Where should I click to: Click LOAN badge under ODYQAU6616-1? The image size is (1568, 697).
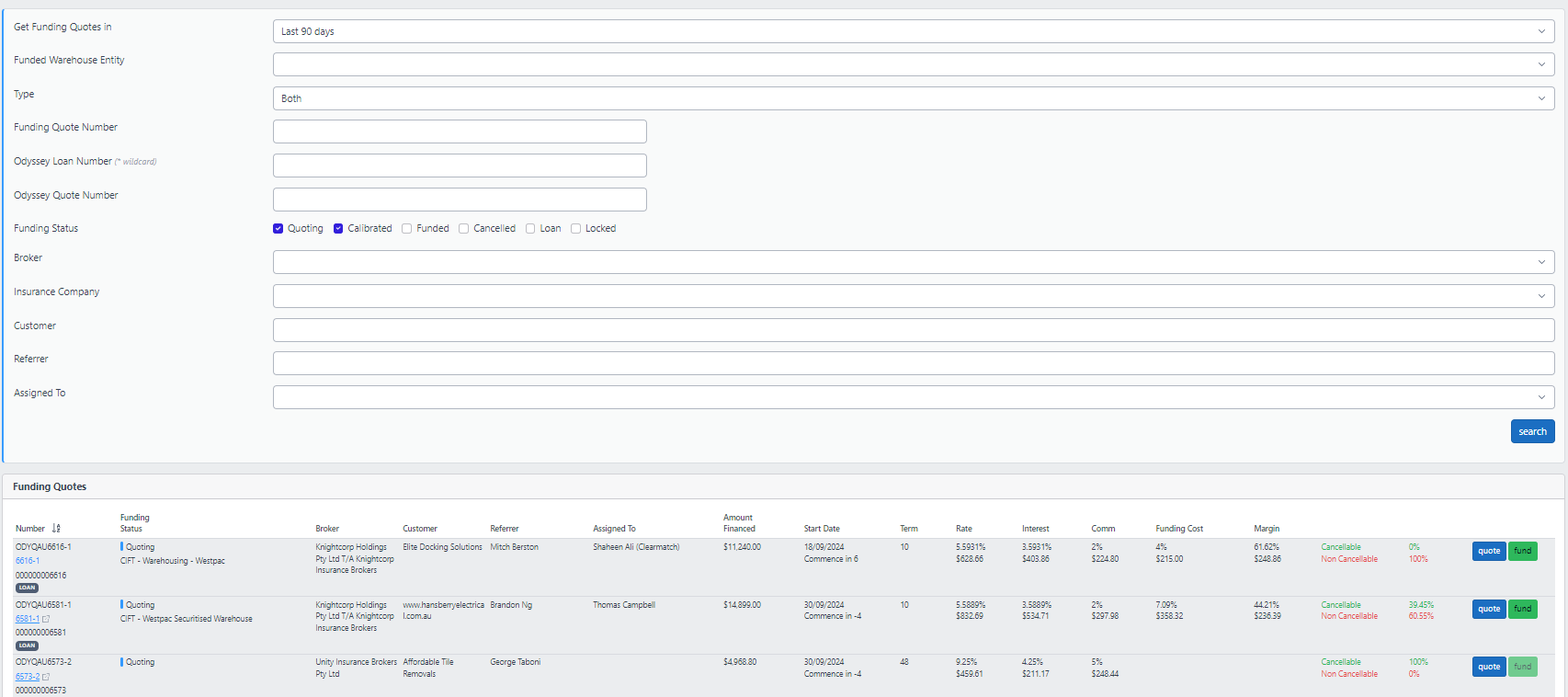27,588
